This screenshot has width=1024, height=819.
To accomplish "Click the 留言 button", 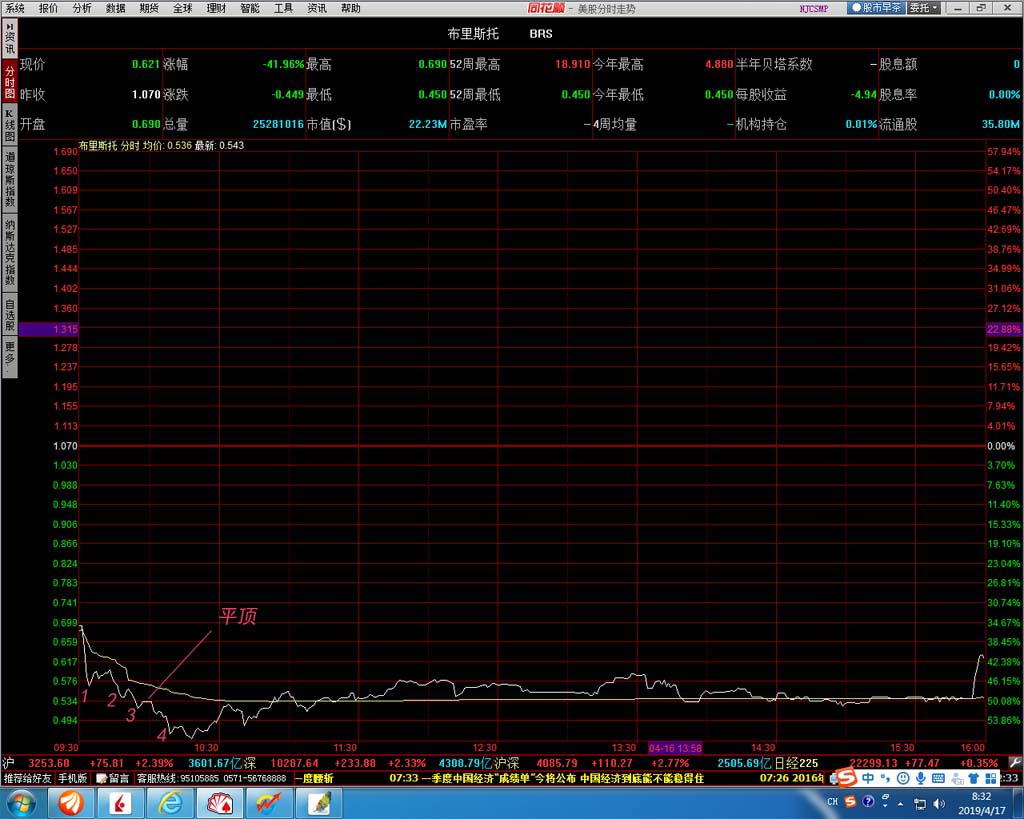I will point(113,778).
